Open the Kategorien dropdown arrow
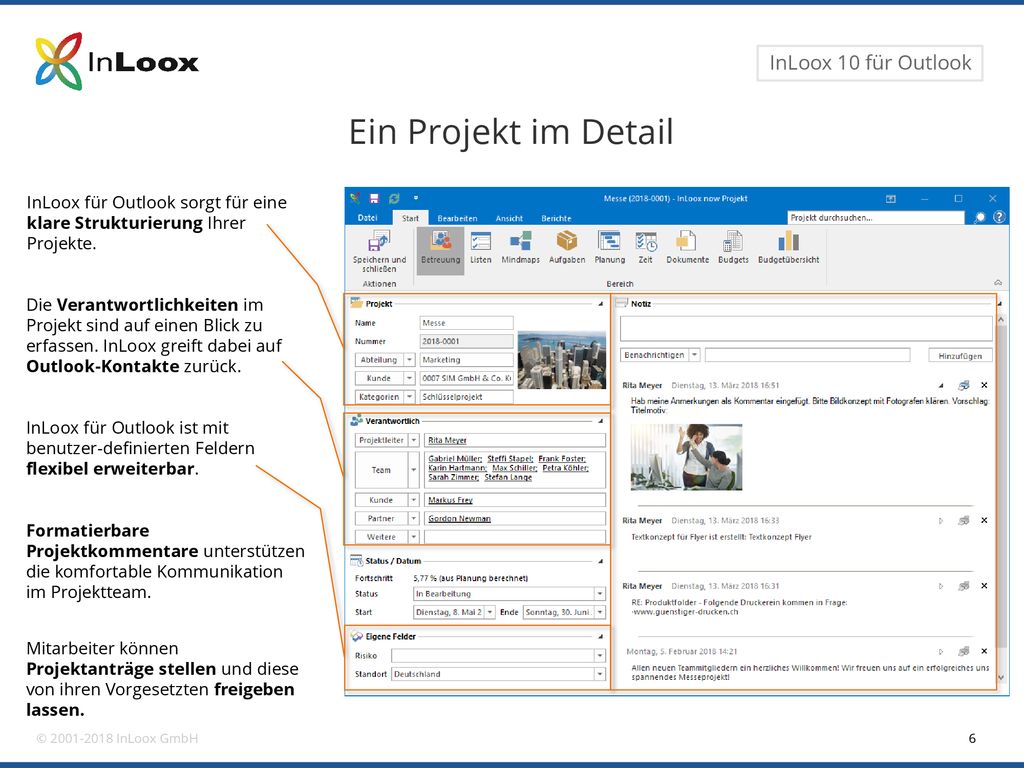Screen dimensions: 1024x768 (409, 396)
